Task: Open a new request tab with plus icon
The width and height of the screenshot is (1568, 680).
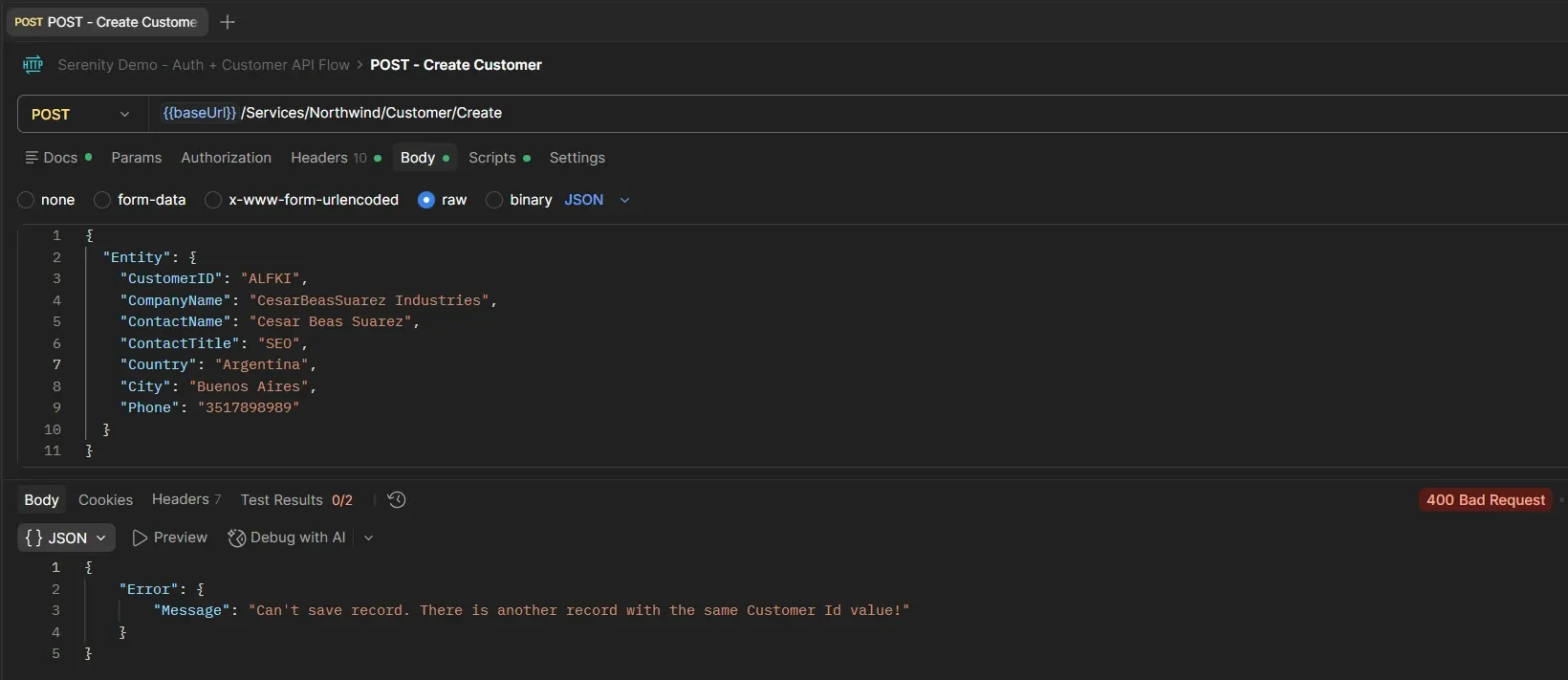Action: (x=228, y=22)
